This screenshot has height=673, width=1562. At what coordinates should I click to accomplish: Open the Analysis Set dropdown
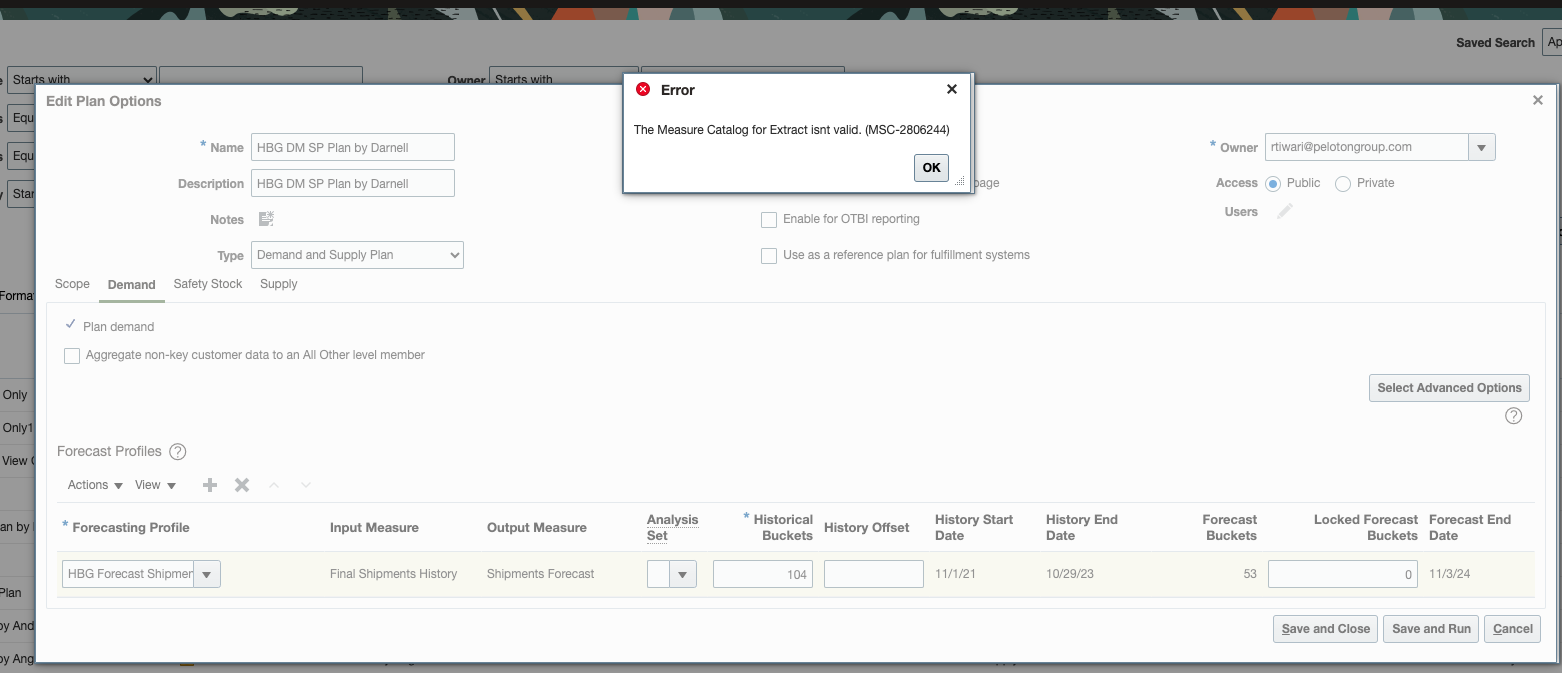pos(683,574)
